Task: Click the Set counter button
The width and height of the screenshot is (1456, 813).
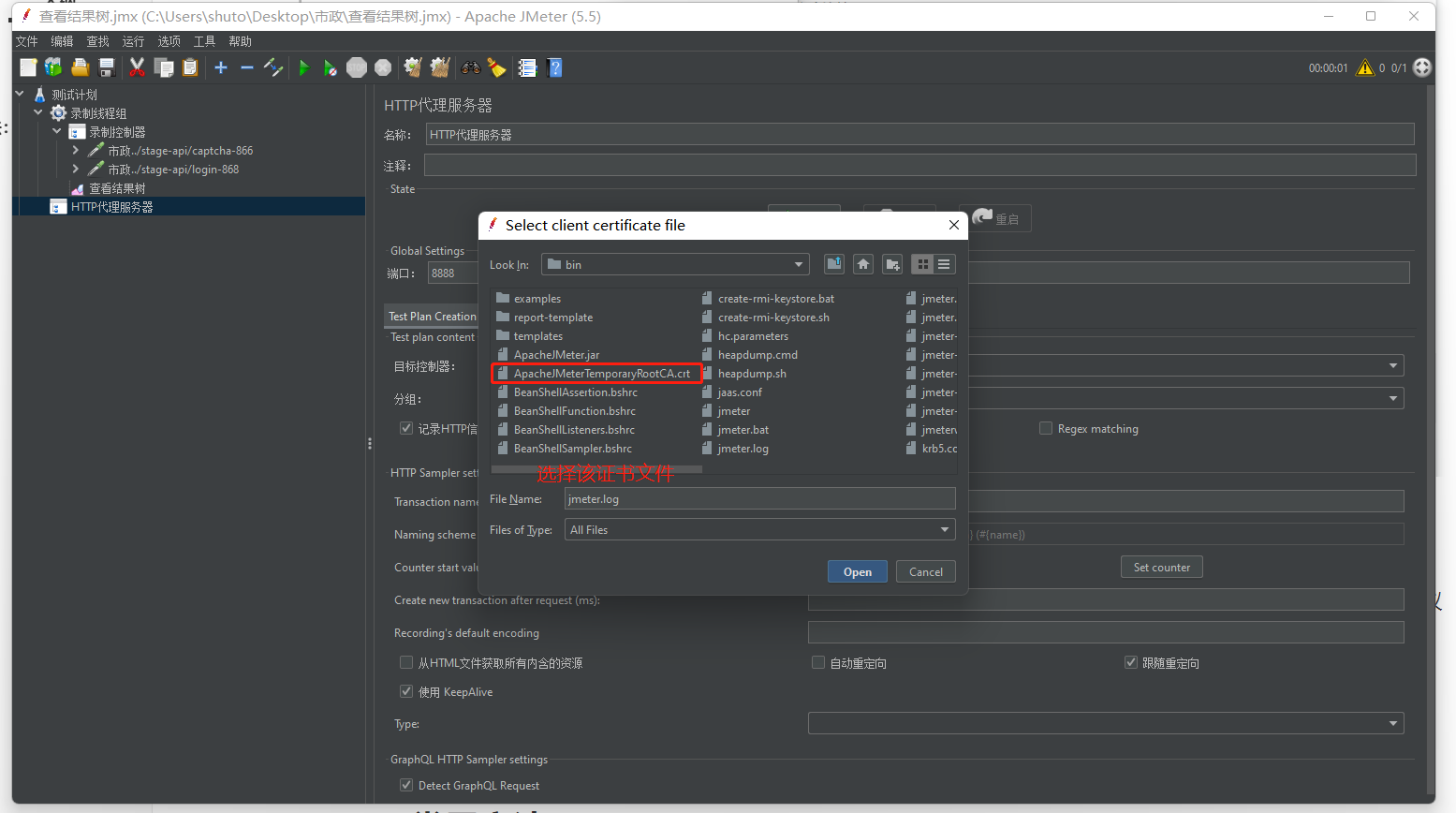Action: pyautogui.click(x=1162, y=567)
